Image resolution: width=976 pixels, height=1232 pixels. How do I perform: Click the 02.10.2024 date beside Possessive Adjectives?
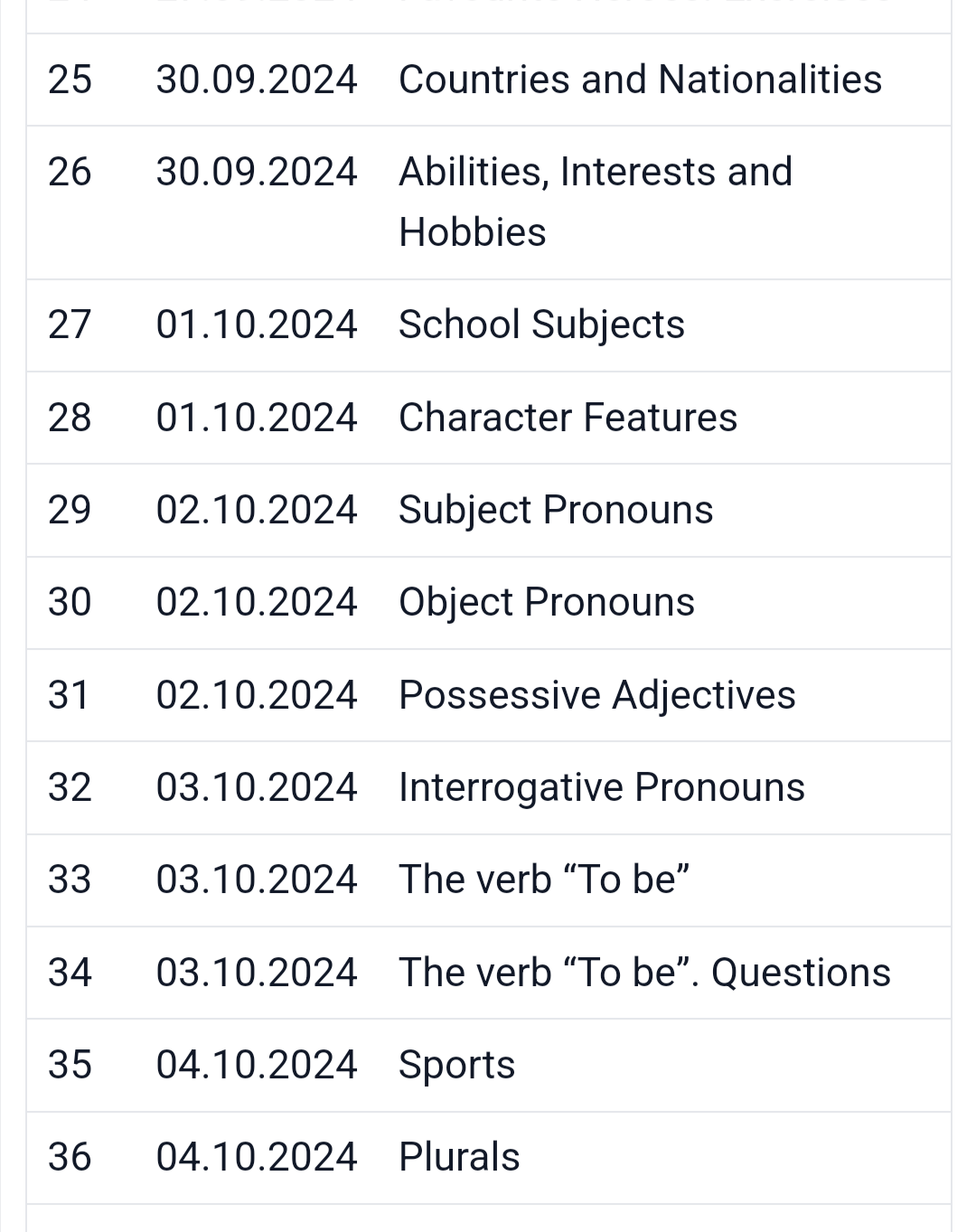coord(256,695)
